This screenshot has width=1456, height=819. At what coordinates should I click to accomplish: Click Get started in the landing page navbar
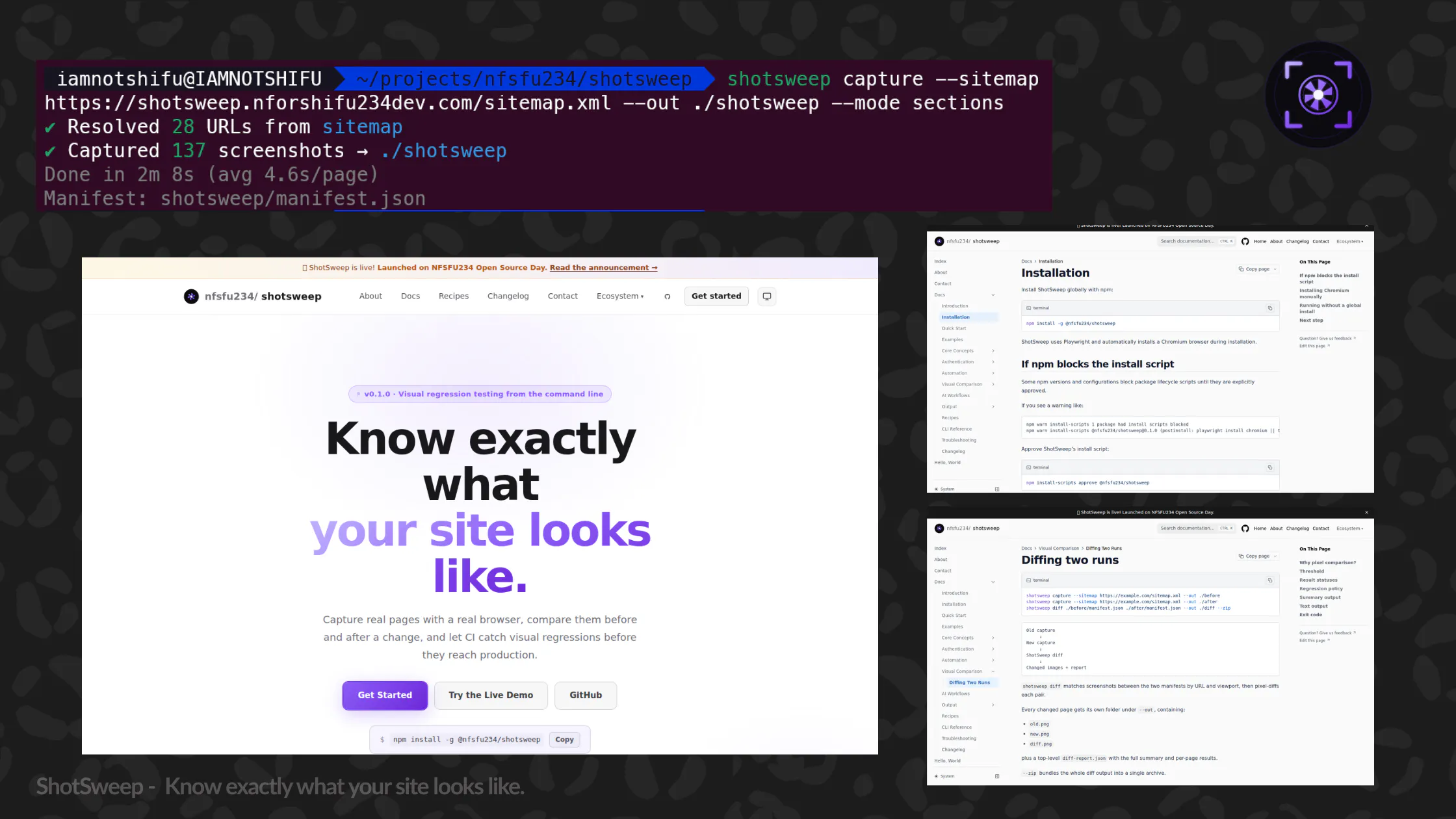pyautogui.click(x=716, y=296)
